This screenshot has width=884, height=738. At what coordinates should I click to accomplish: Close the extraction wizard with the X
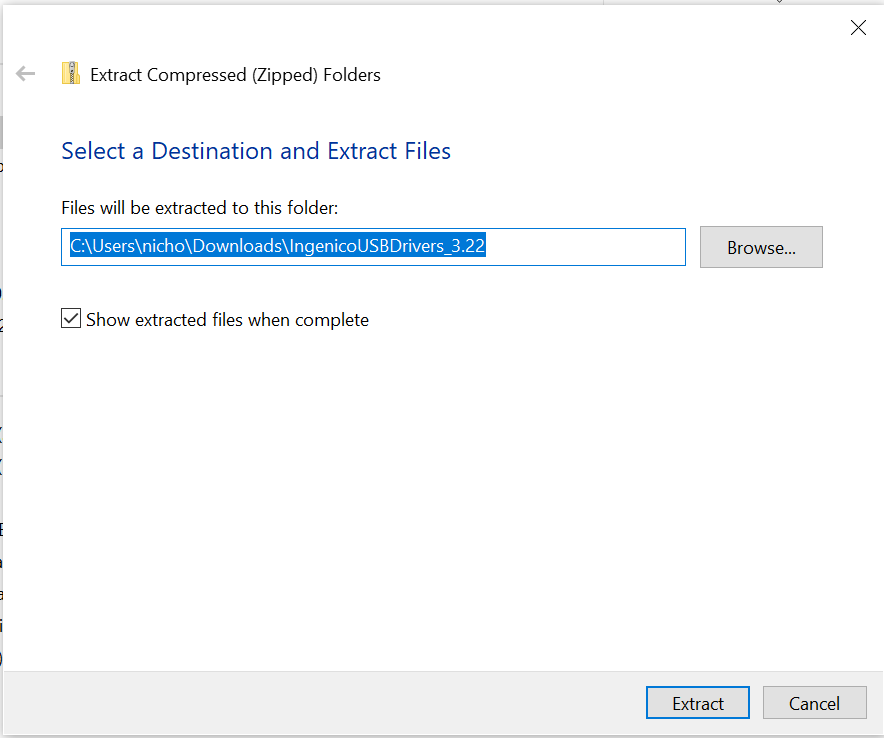pyautogui.click(x=858, y=27)
